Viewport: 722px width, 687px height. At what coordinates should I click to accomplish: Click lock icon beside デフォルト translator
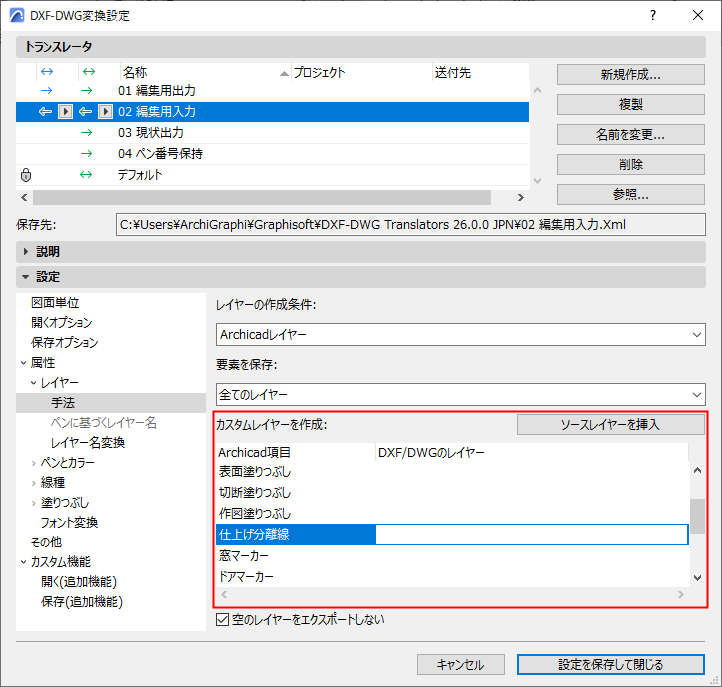click(26, 175)
